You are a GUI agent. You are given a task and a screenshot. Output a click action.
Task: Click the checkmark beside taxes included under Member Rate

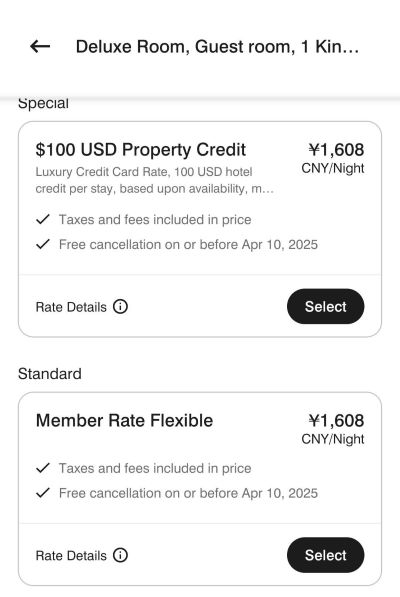(43, 468)
